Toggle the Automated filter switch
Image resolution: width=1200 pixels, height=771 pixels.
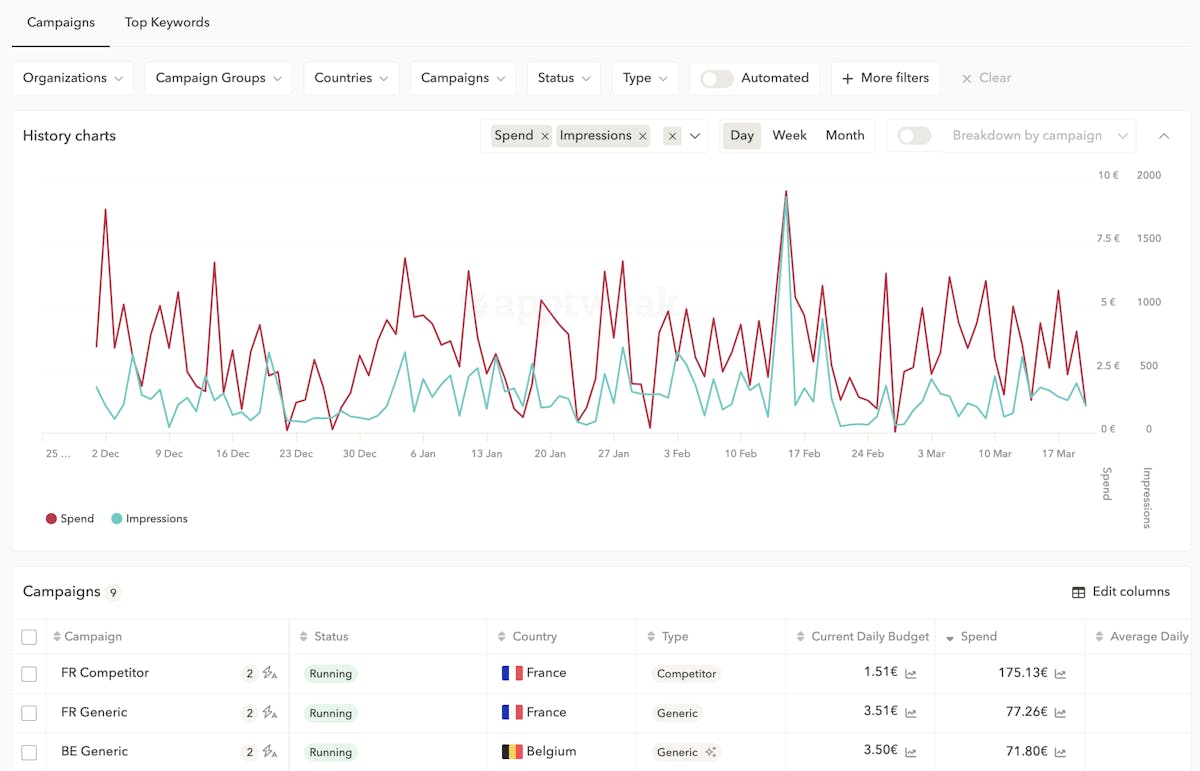716,78
